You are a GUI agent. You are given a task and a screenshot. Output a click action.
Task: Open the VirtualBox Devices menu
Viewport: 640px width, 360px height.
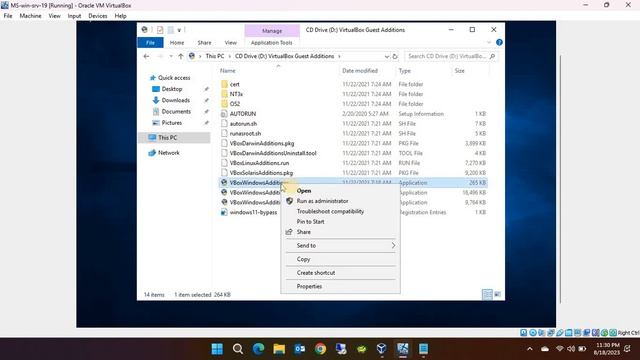(98, 16)
